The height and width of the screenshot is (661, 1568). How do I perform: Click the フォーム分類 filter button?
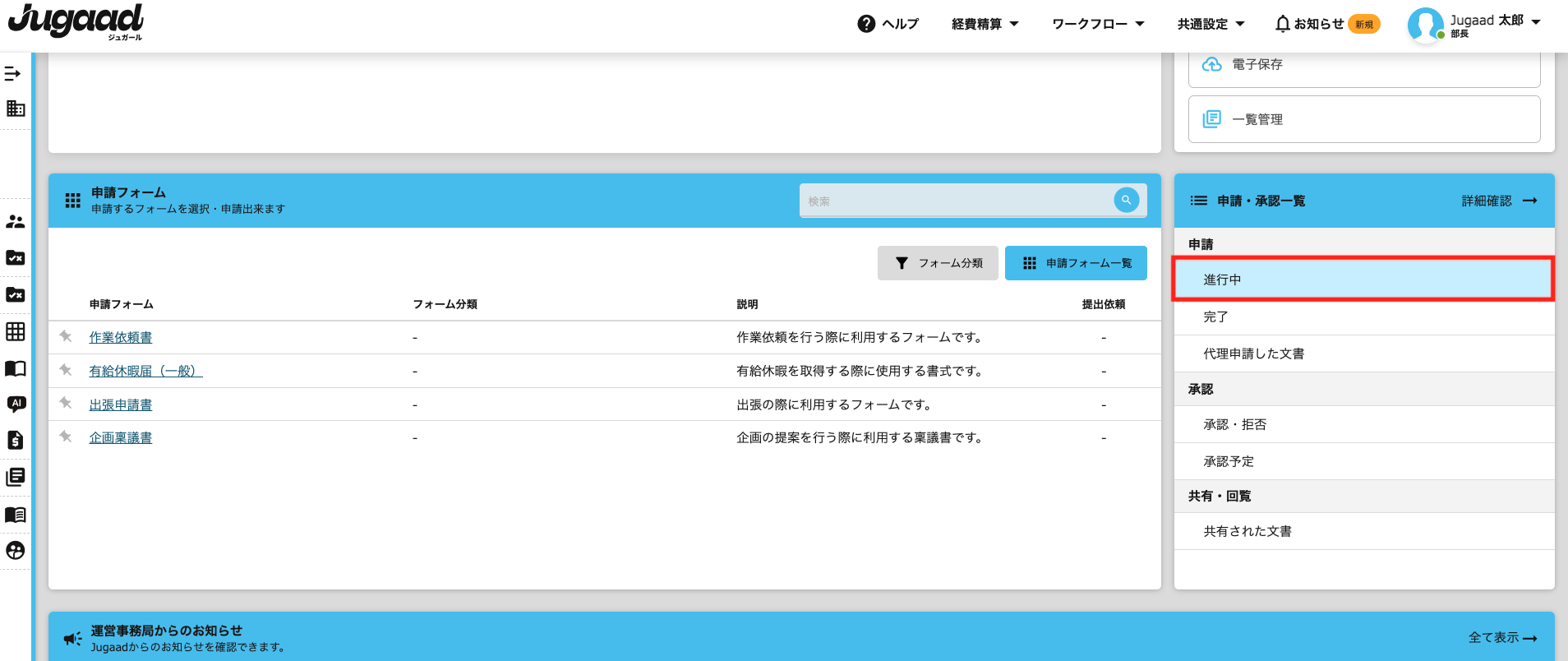(938, 263)
